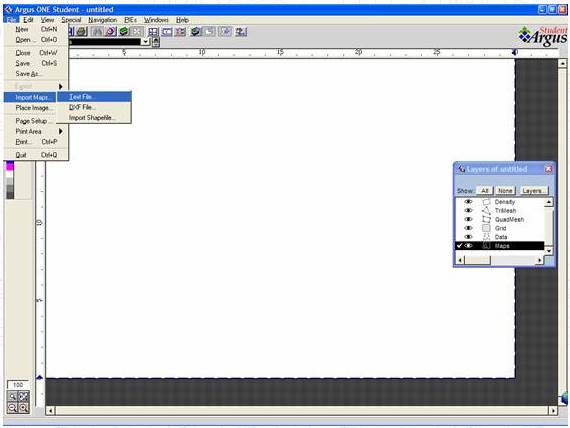The height and width of the screenshot is (428, 570).
Task: Toggle Grid layer visibility eye
Action: coord(469,228)
